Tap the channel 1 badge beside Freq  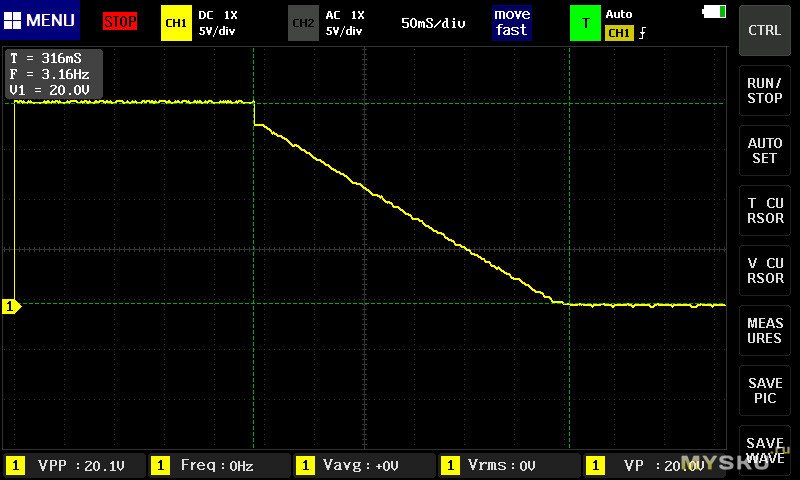(x=161, y=465)
